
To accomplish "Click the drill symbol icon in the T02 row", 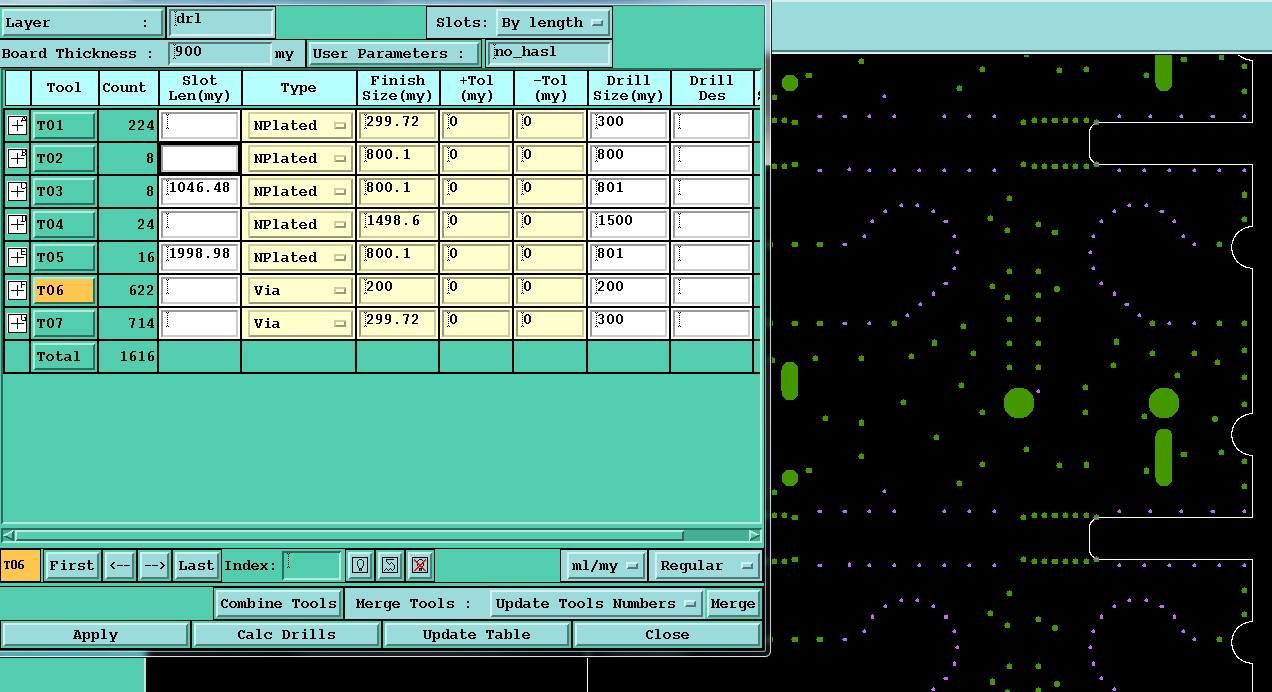I will coord(18,158).
